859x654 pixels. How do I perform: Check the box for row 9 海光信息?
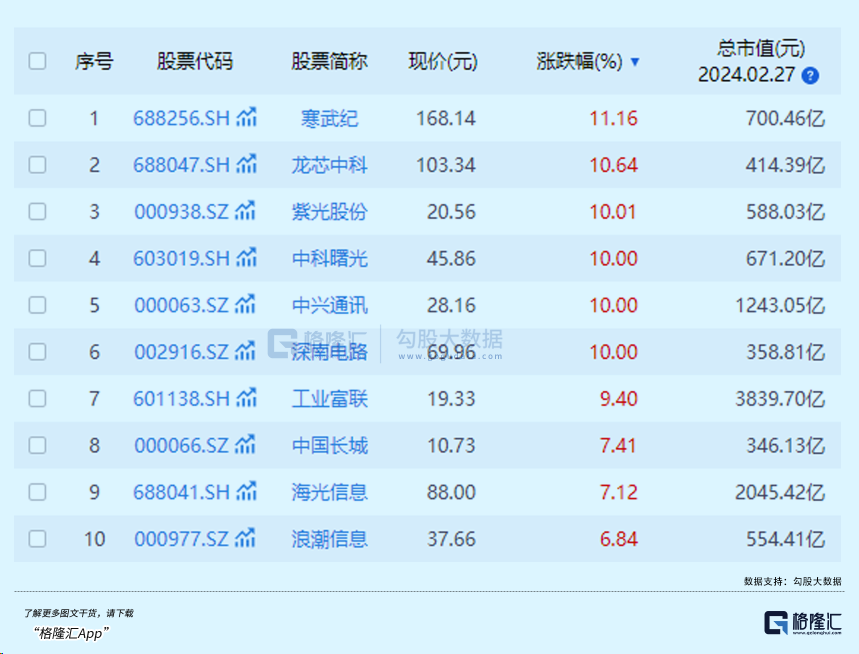[x=37, y=492]
